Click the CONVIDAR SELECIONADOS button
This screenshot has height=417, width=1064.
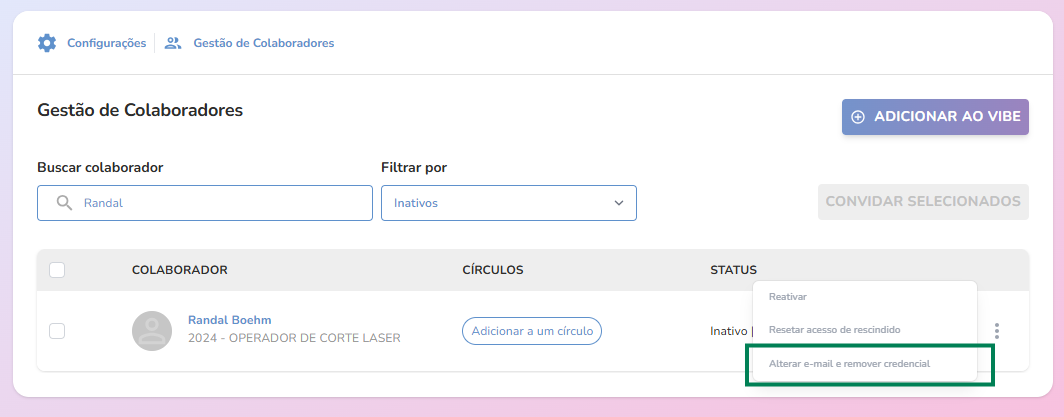point(923,201)
